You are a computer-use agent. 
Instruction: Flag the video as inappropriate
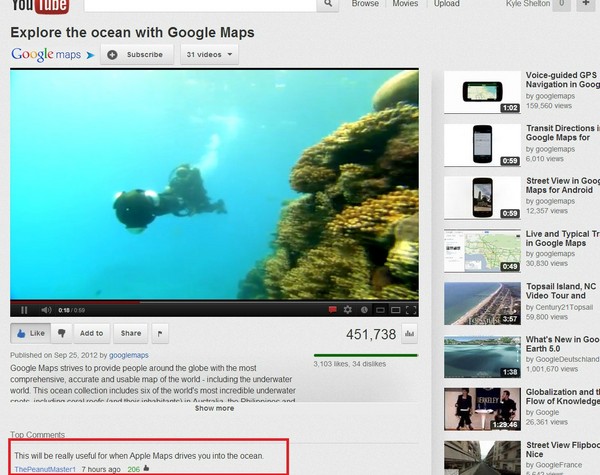(162, 333)
